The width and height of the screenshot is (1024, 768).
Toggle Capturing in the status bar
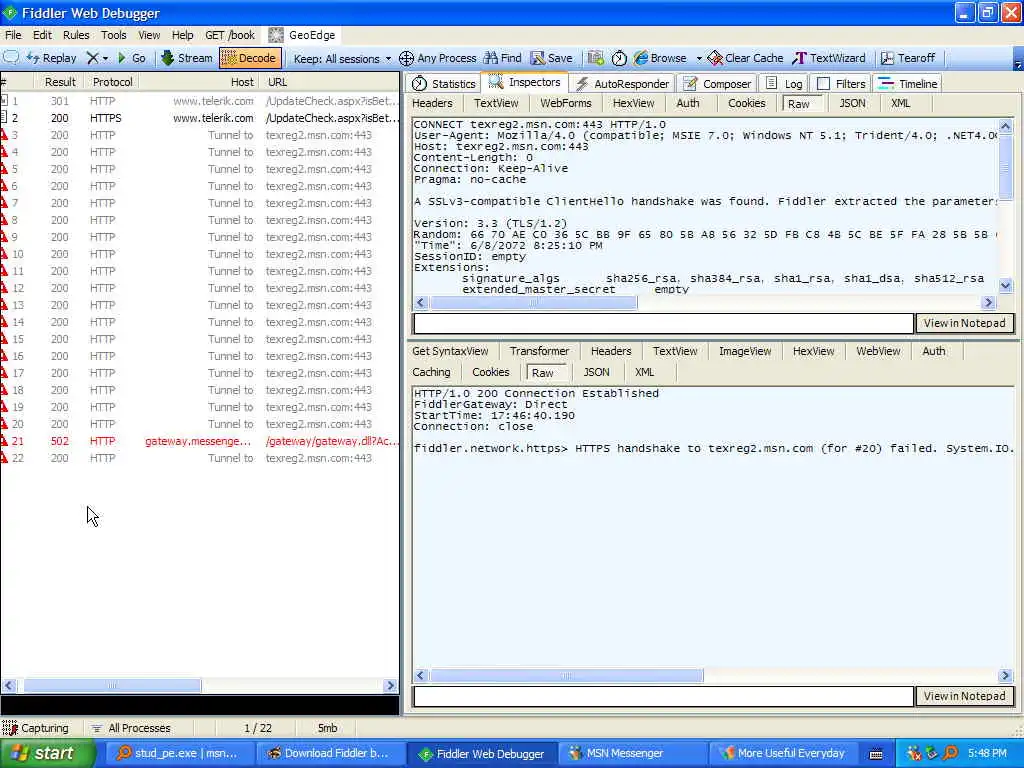click(36, 728)
